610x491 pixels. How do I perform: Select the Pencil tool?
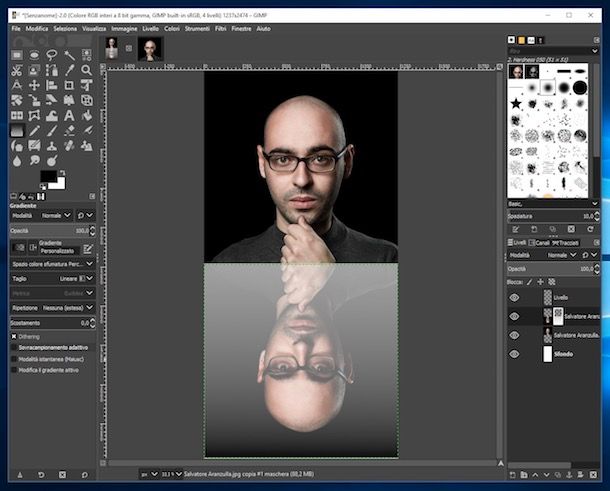[34, 130]
